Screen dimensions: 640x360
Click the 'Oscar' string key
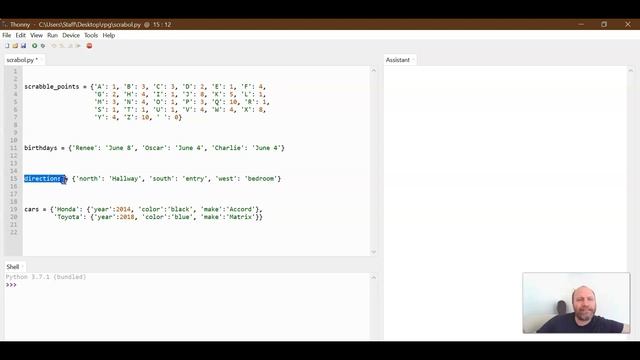pos(154,148)
